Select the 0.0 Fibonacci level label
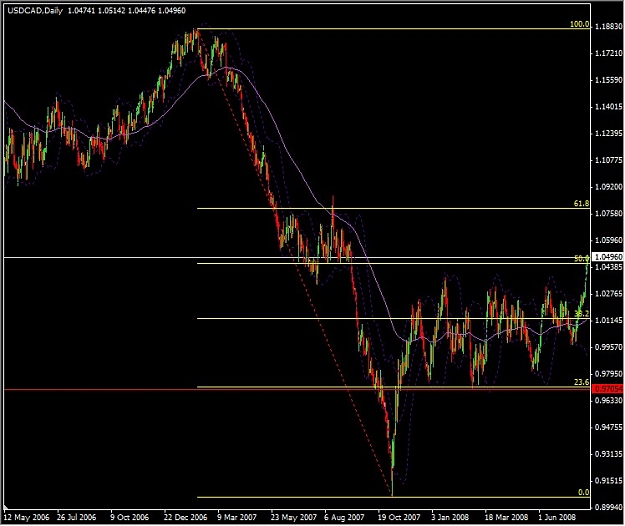The width and height of the screenshot is (625, 526). 583,493
